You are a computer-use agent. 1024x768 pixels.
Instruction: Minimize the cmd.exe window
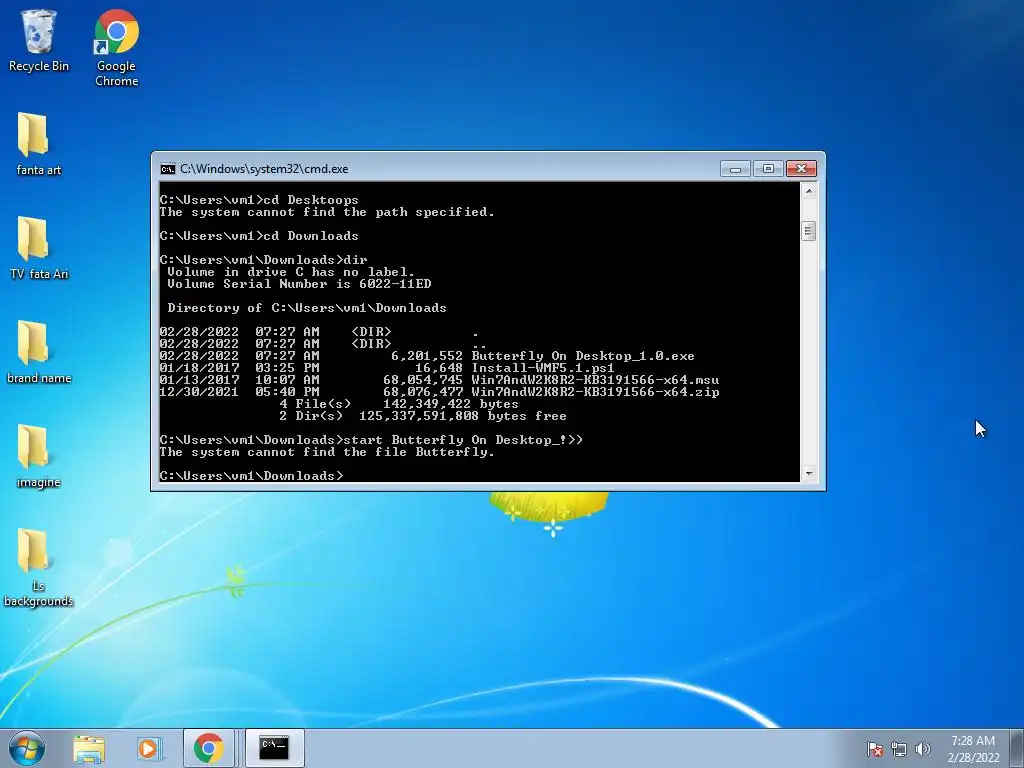tap(735, 169)
